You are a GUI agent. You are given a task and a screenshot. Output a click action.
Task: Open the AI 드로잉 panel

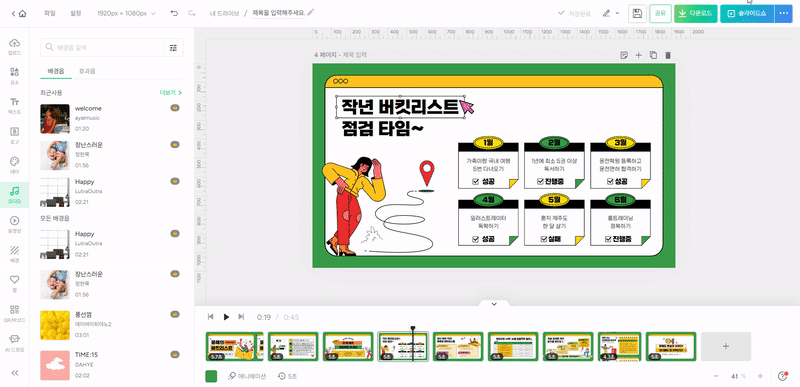[x=14, y=343]
